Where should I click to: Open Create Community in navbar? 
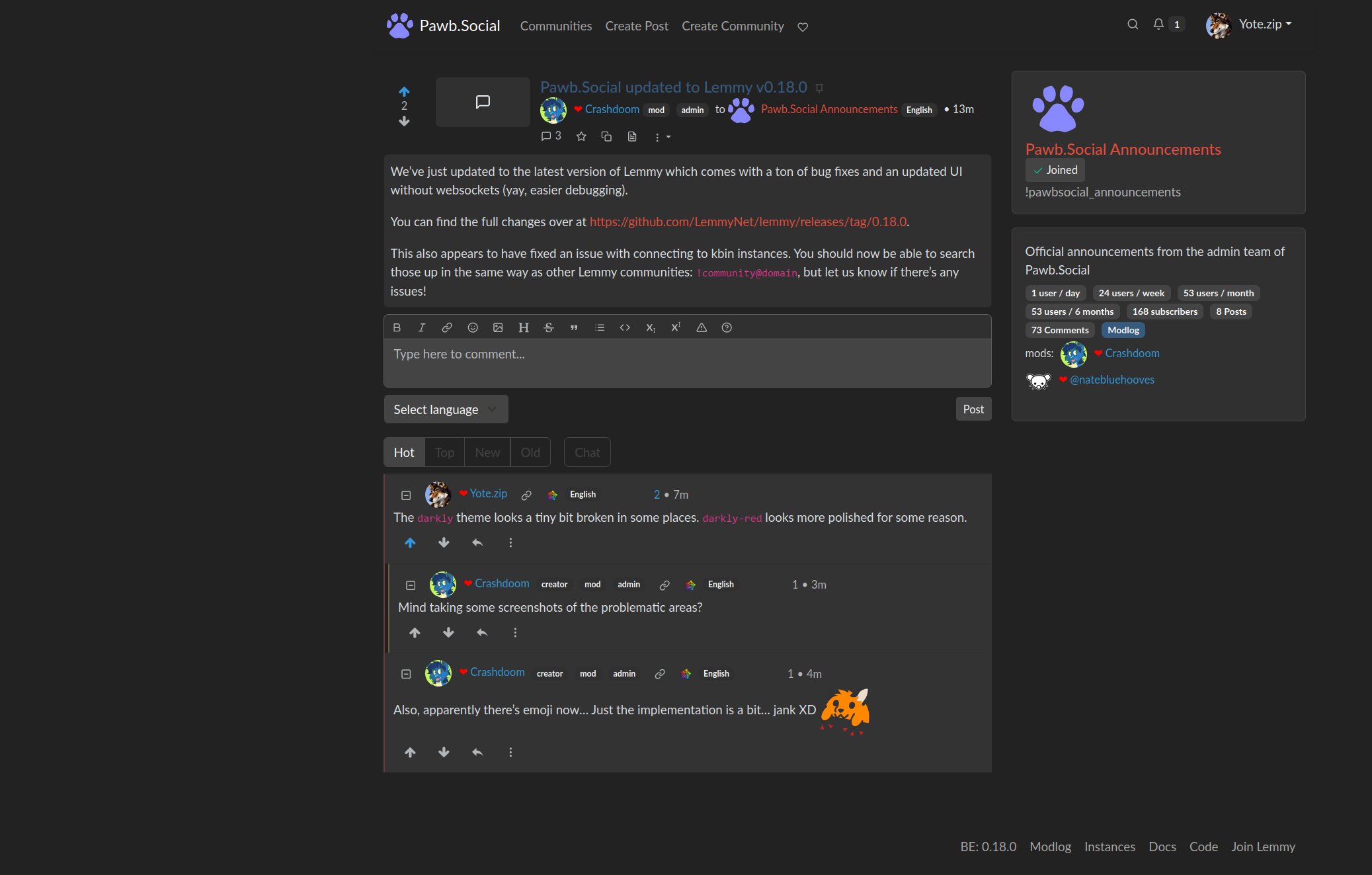(x=733, y=26)
